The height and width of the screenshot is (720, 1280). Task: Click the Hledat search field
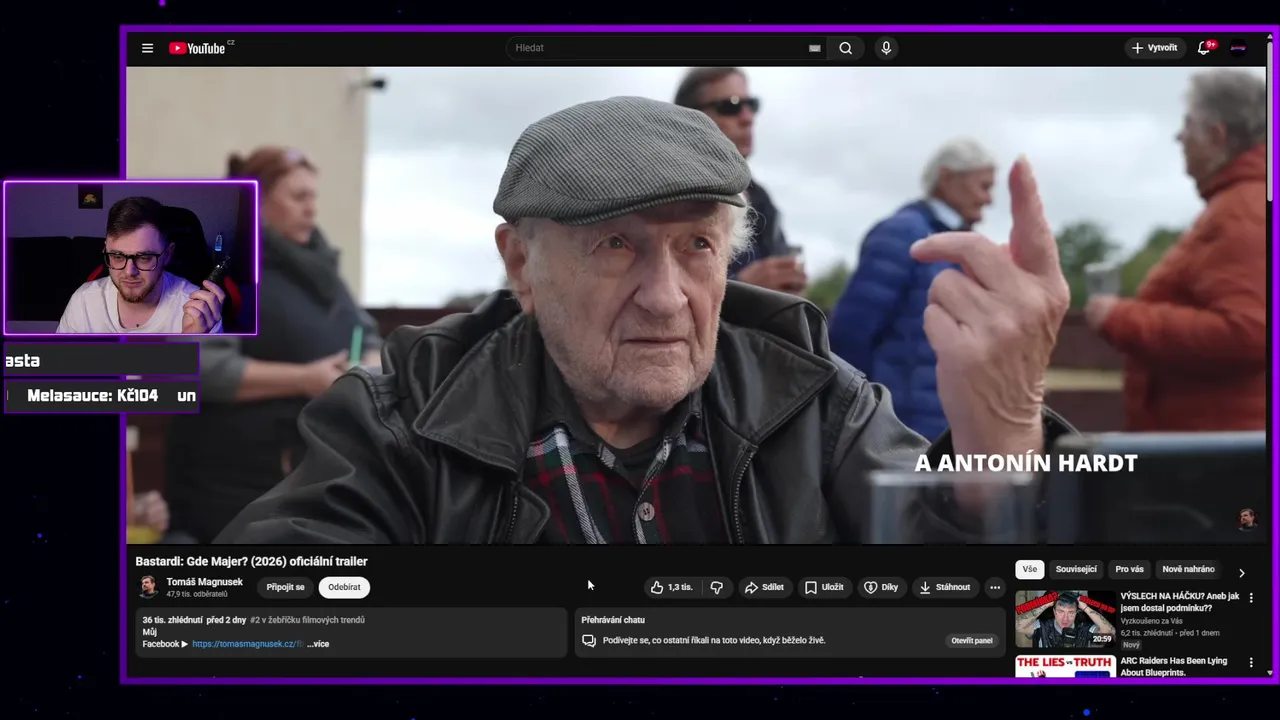(666, 48)
